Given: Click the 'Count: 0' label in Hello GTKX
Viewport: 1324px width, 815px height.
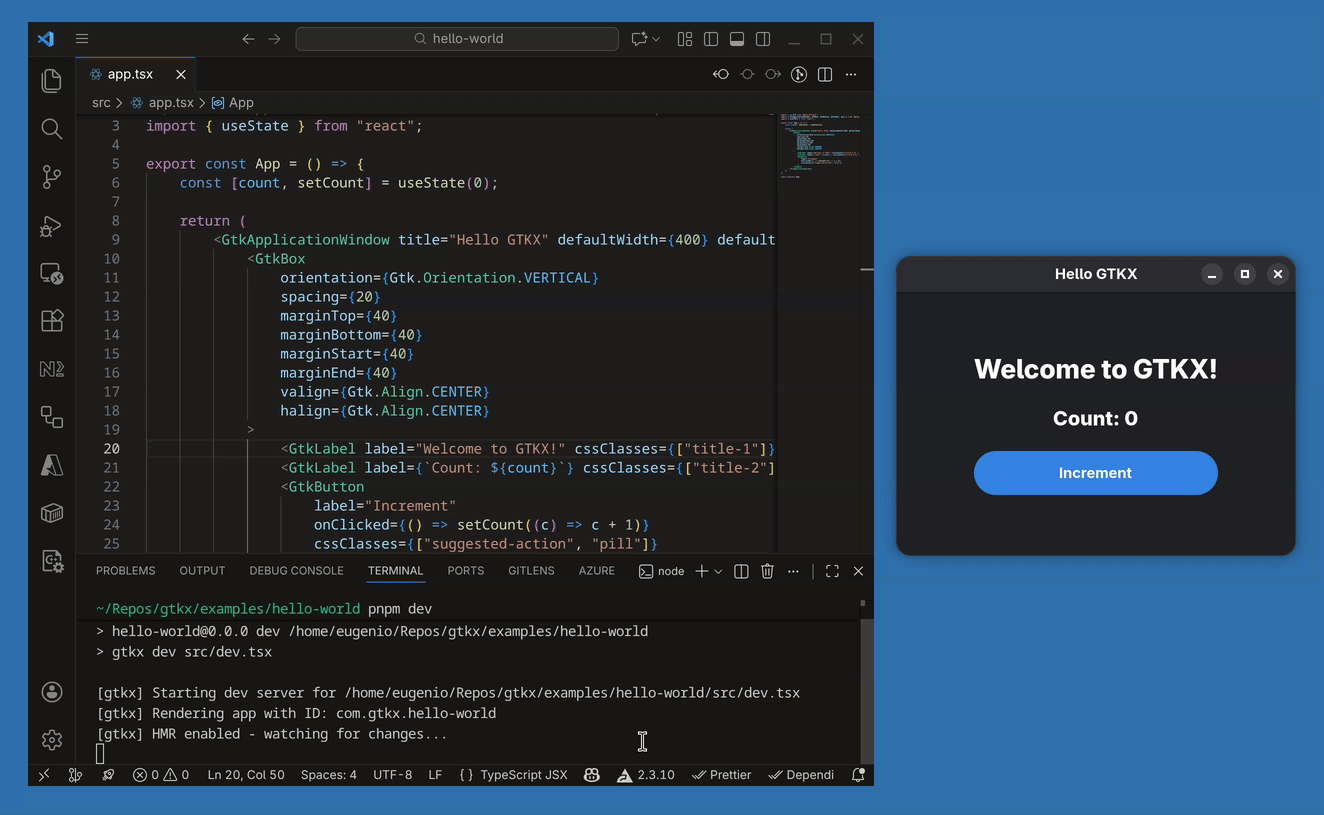Looking at the screenshot, I should point(1095,418).
